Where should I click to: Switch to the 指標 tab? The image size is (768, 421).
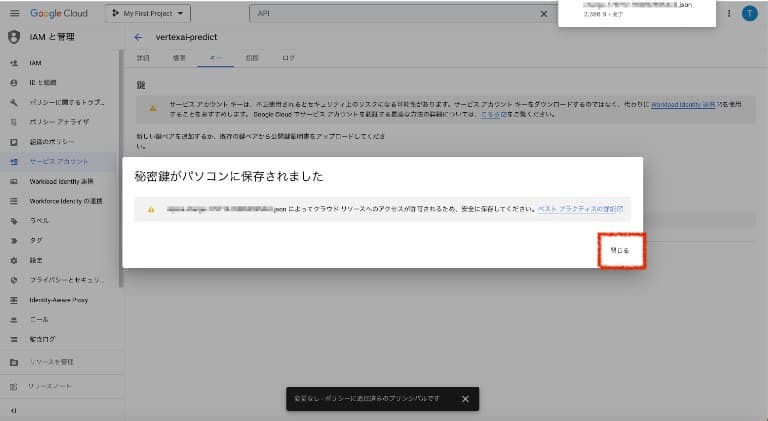coord(252,58)
